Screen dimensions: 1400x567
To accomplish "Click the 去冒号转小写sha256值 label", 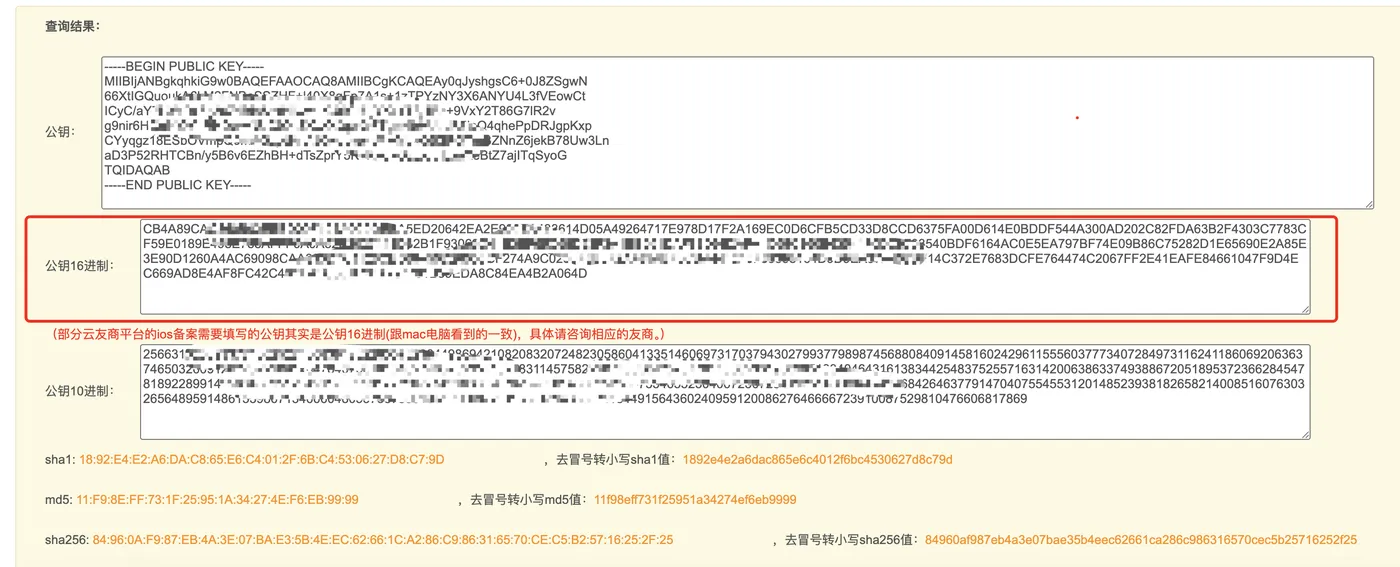I will (x=853, y=540).
